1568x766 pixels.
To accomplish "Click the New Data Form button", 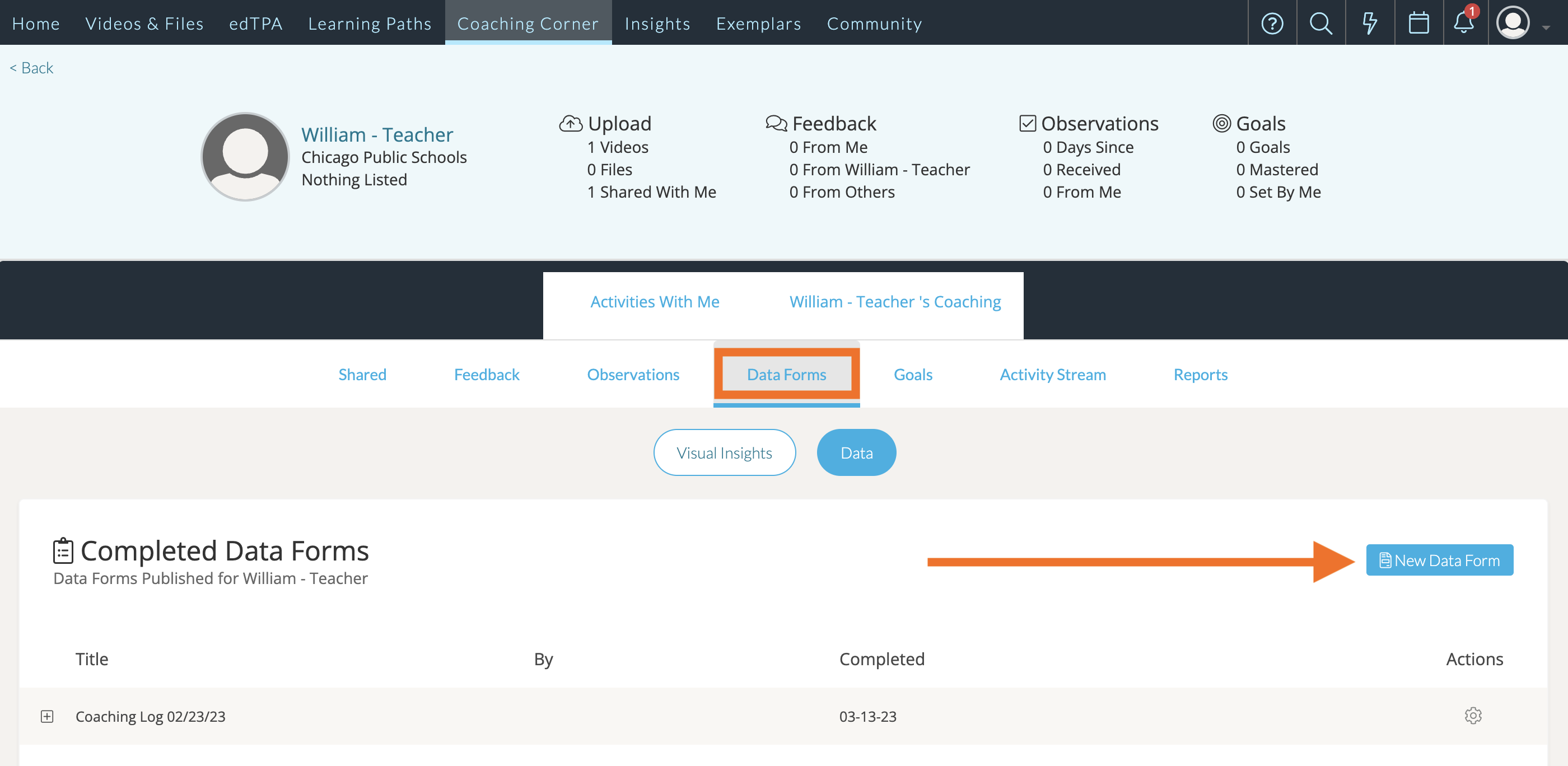I will (1439, 560).
